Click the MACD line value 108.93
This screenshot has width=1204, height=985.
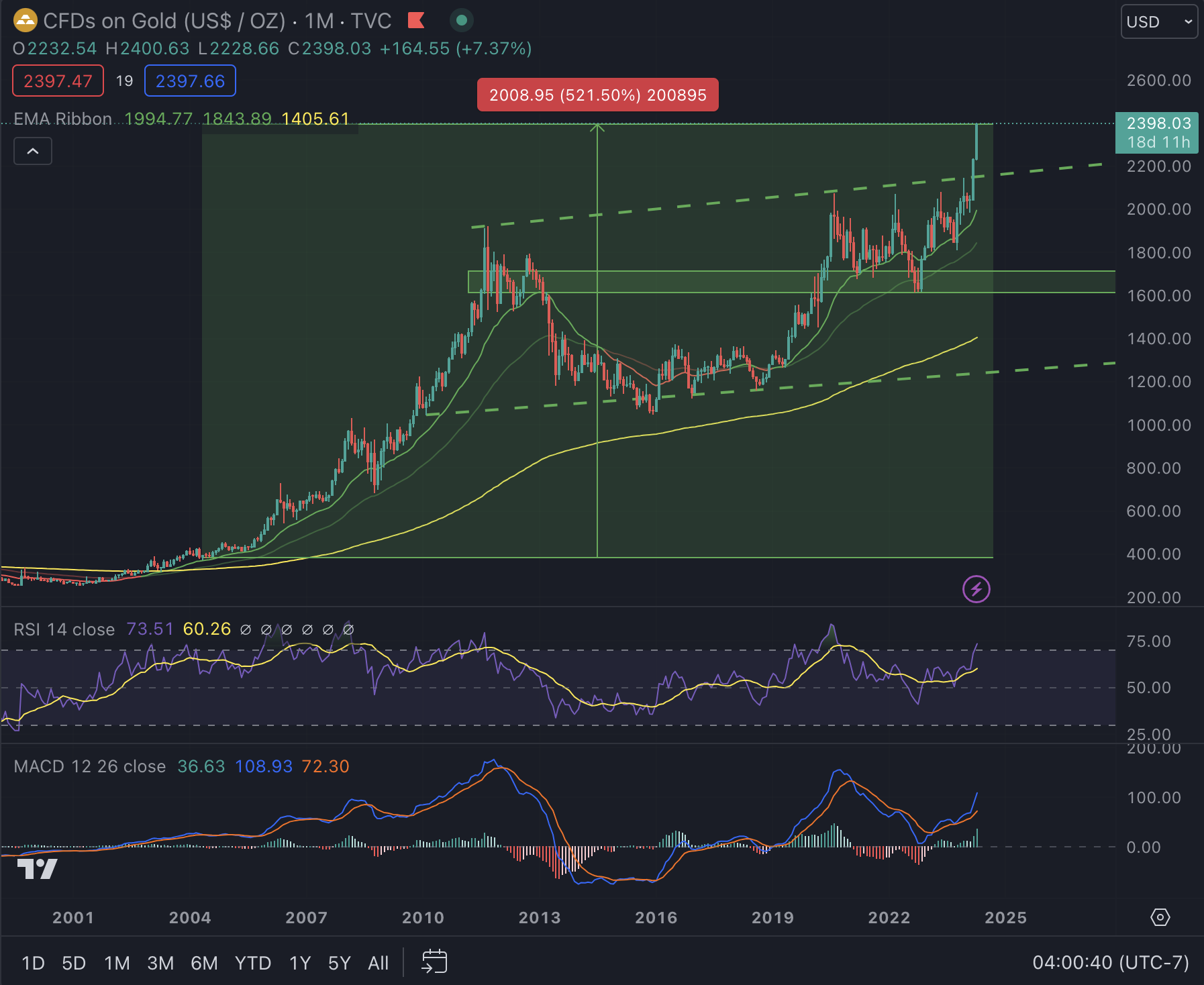point(264,766)
